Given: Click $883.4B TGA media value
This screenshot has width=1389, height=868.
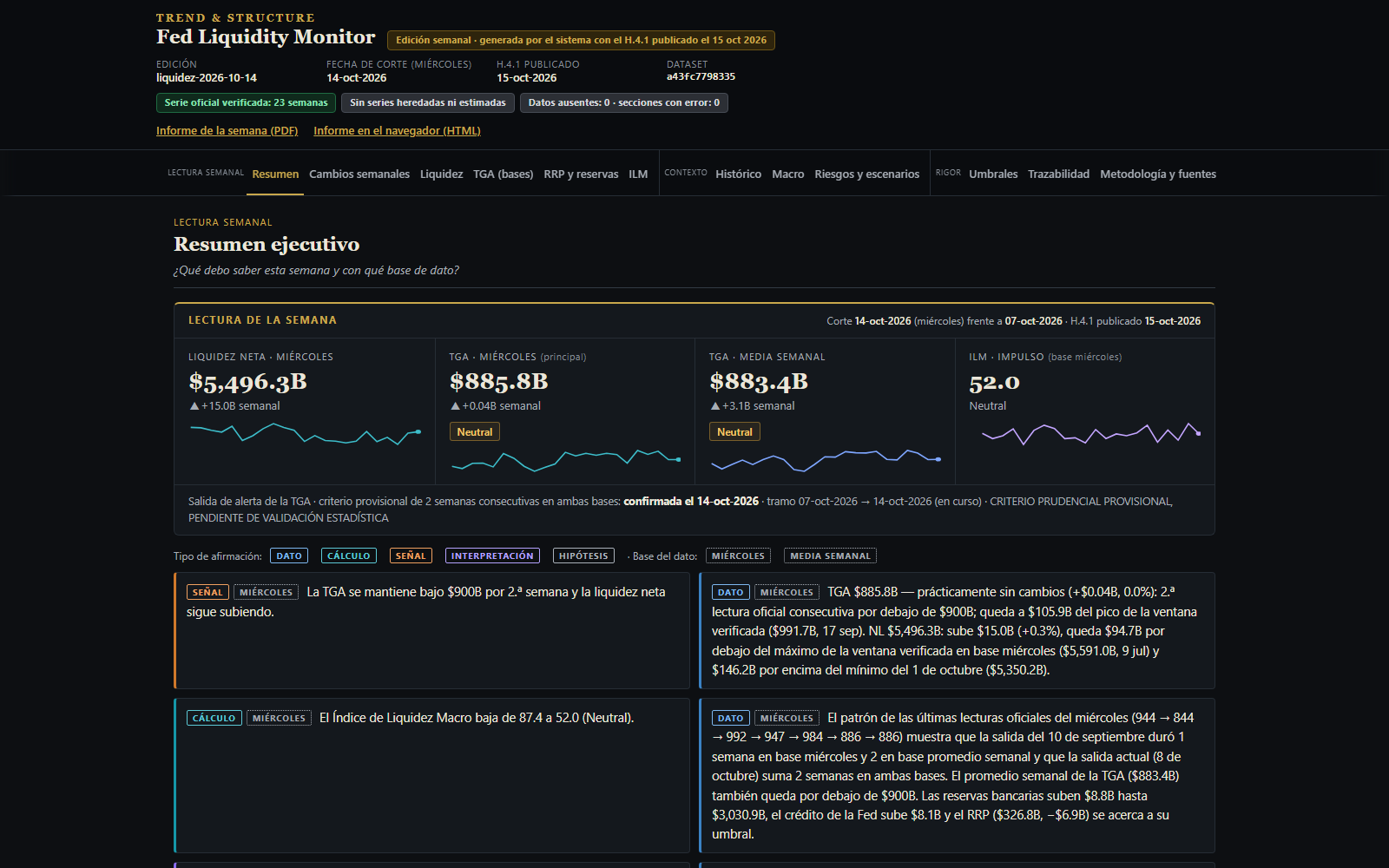Looking at the screenshot, I should click(759, 382).
